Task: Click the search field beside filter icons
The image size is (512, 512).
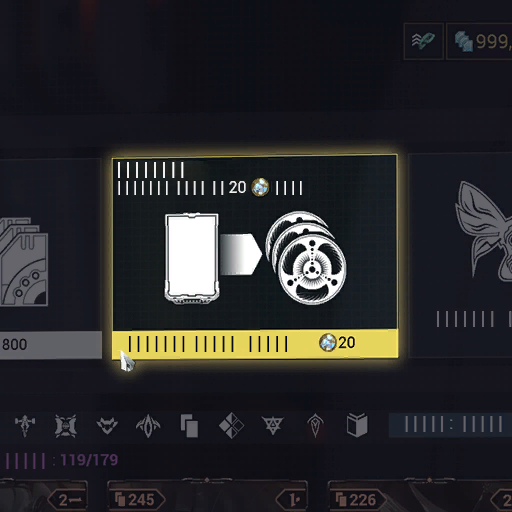Action: pyautogui.click(x=450, y=425)
